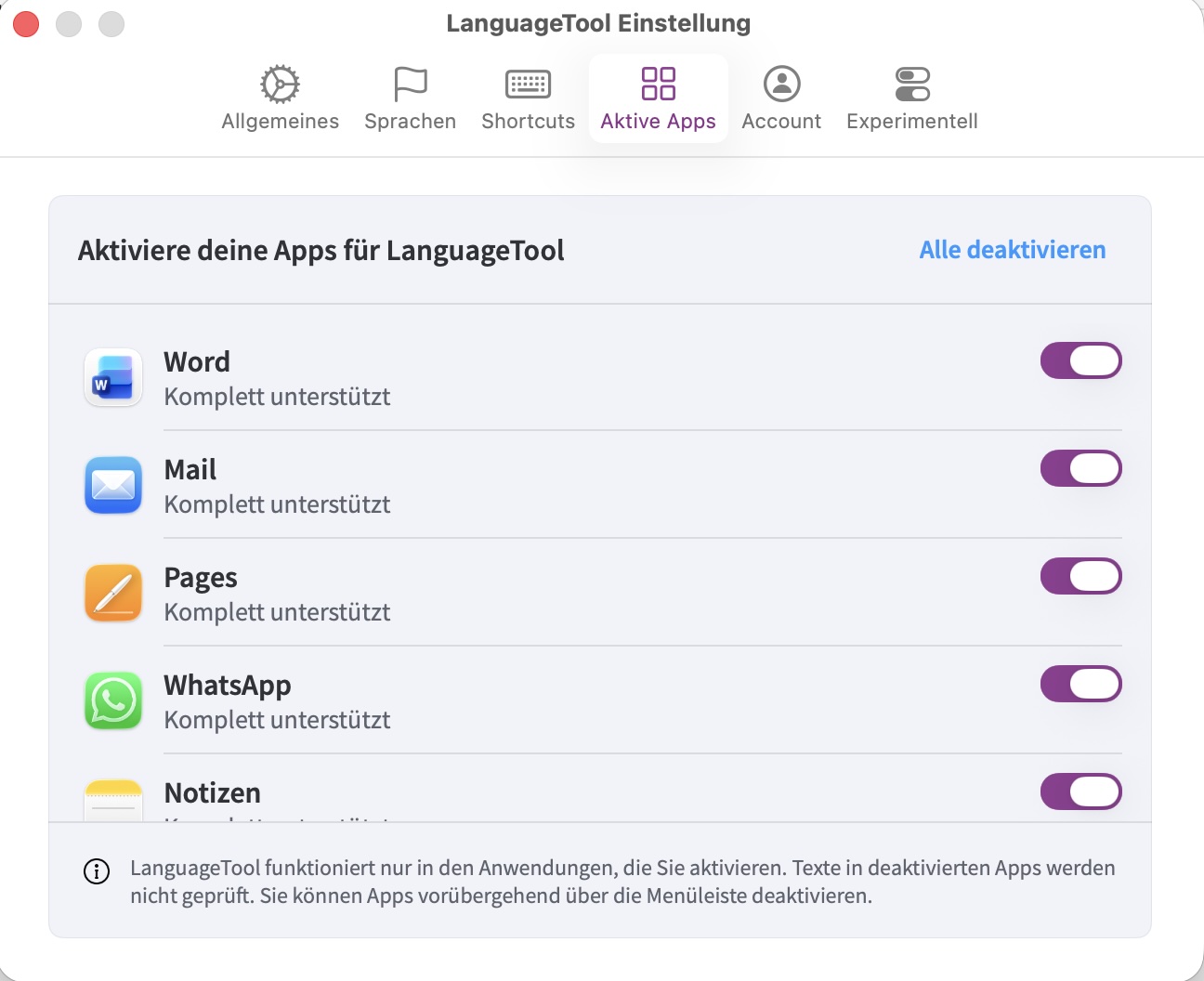Select the Aktive Apps tab
The height and width of the screenshot is (981, 1204).
[658, 98]
